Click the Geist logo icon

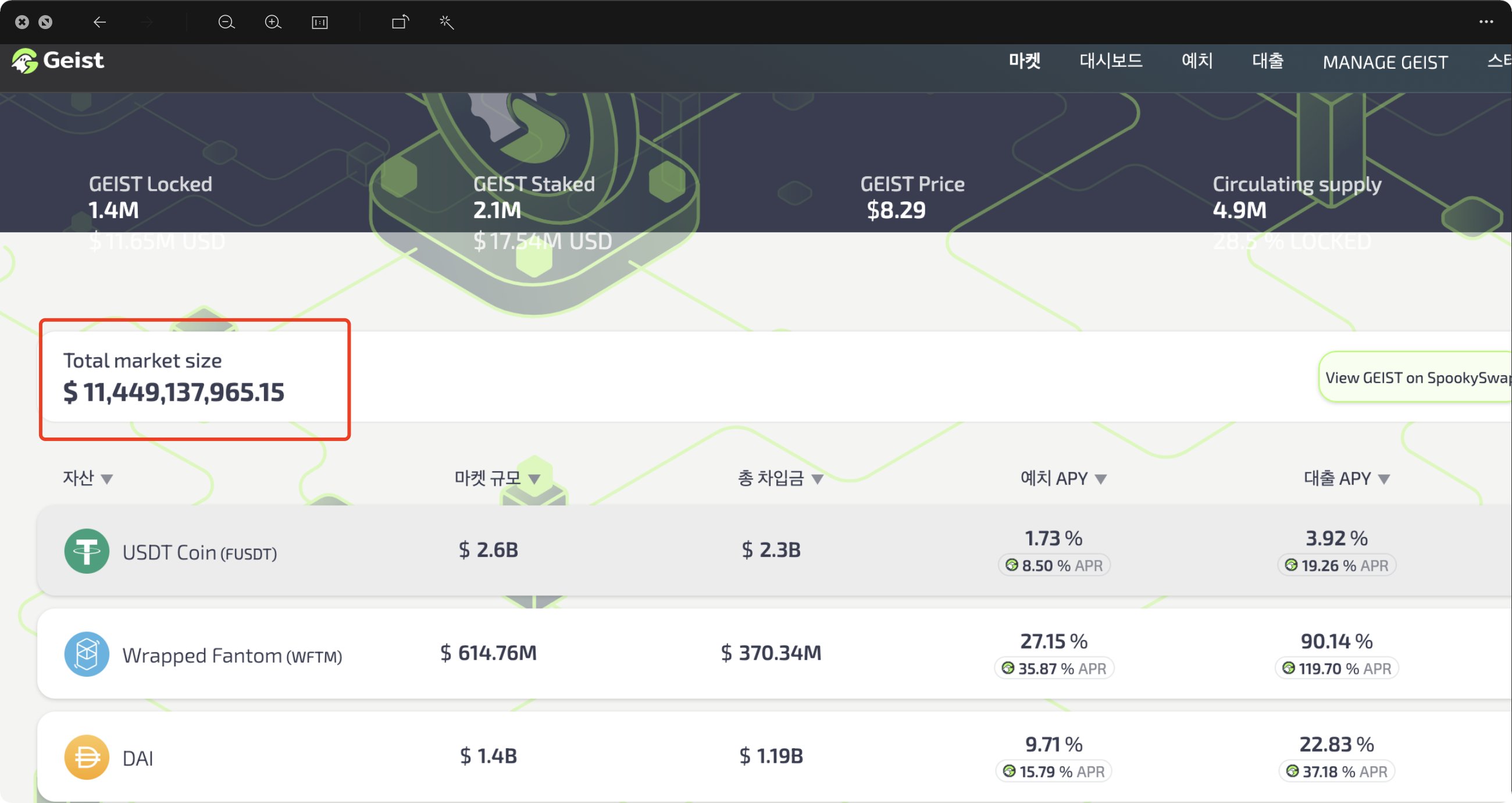click(x=24, y=61)
